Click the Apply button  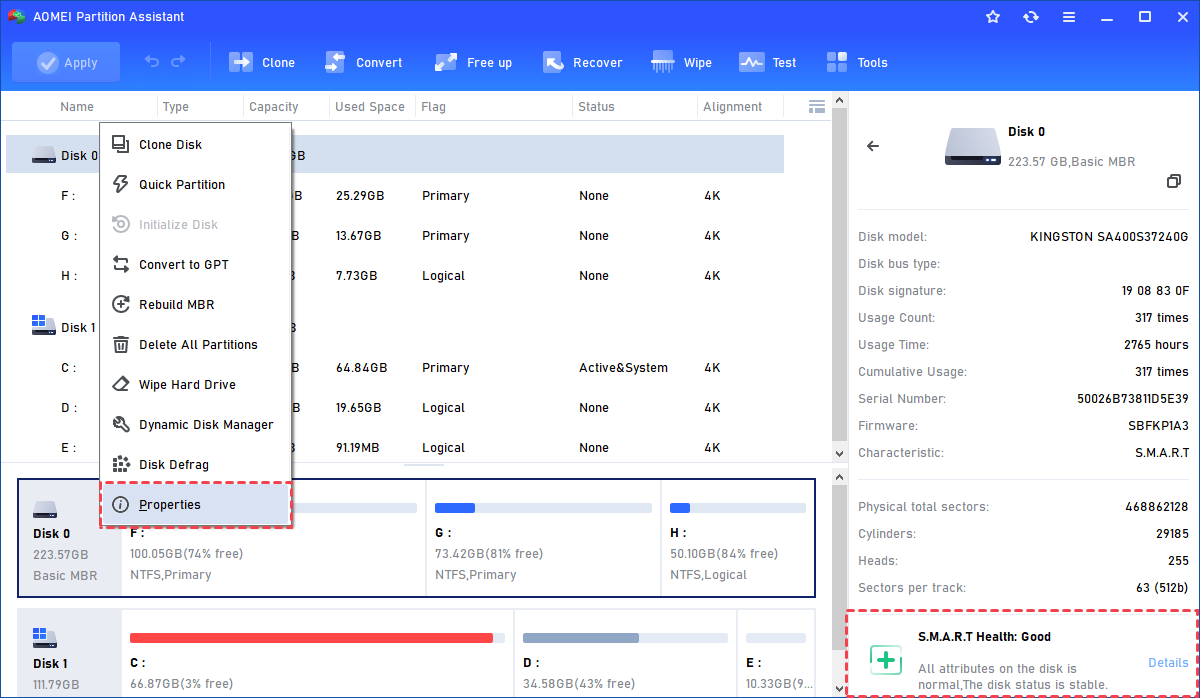pyautogui.click(x=66, y=62)
